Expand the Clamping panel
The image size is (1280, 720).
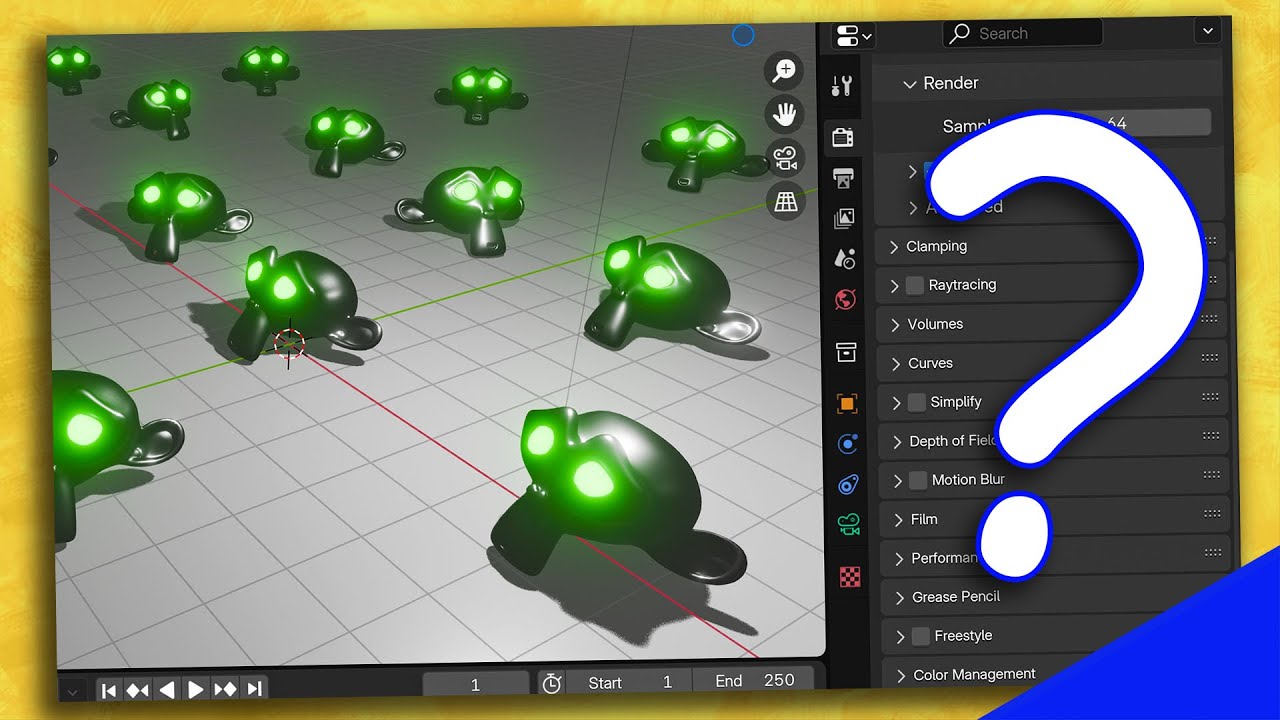[894, 247]
